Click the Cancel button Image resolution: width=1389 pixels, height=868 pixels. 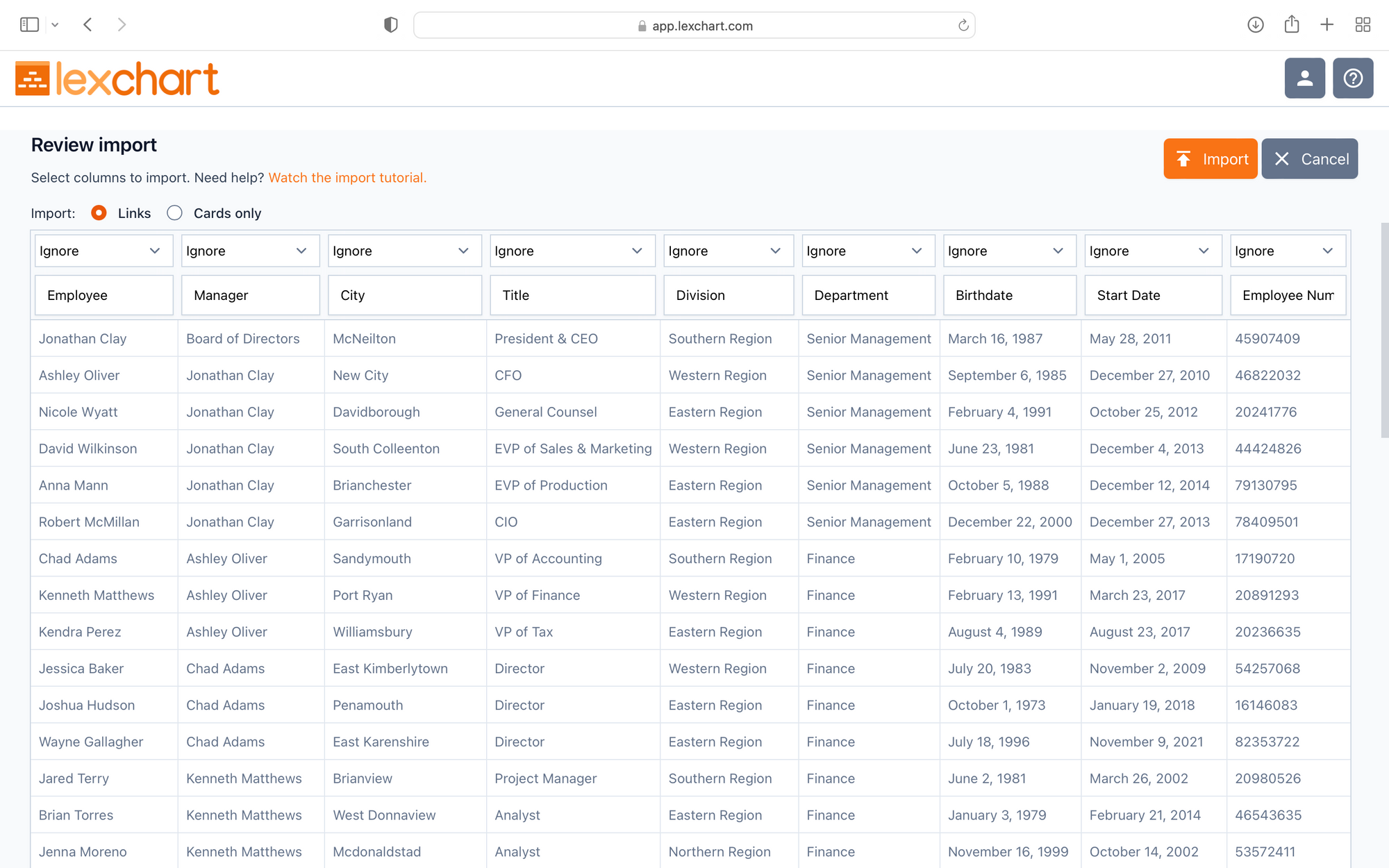coord(1310,158)
